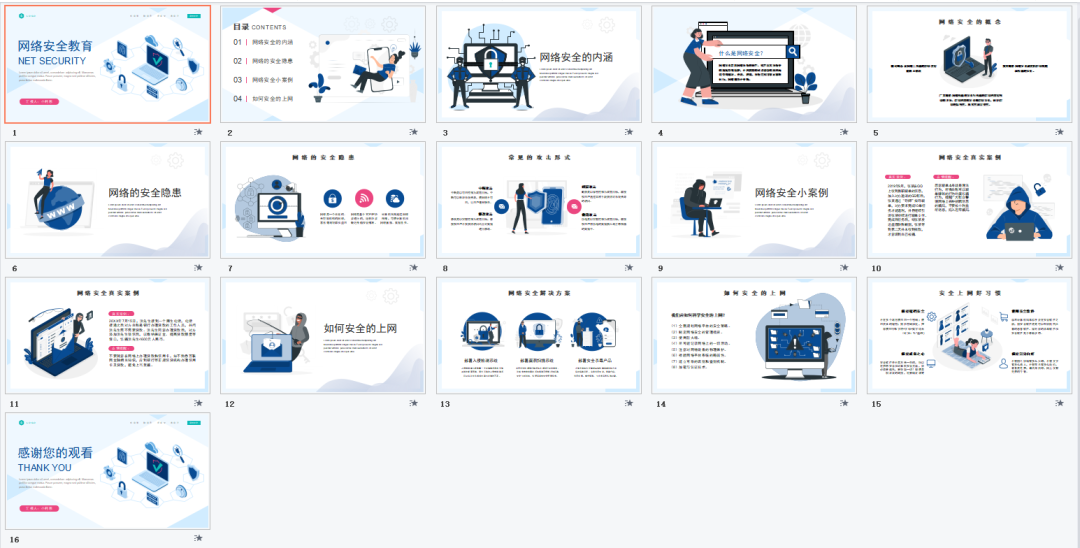Viewport: 1080px width, 548px height.
Task: Click the animation star icon under slide 16
Action: [198, 538]
